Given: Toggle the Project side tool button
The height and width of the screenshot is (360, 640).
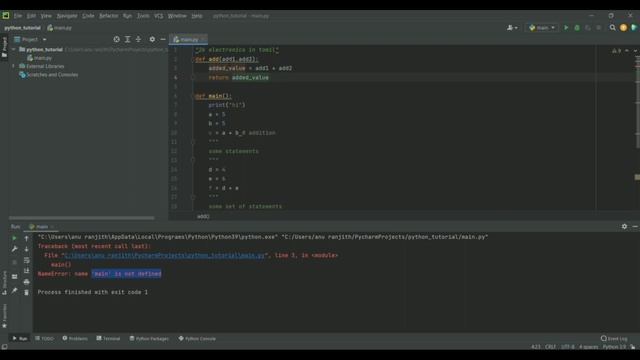Looking at the screenshot, I should (x=4, y=47).
